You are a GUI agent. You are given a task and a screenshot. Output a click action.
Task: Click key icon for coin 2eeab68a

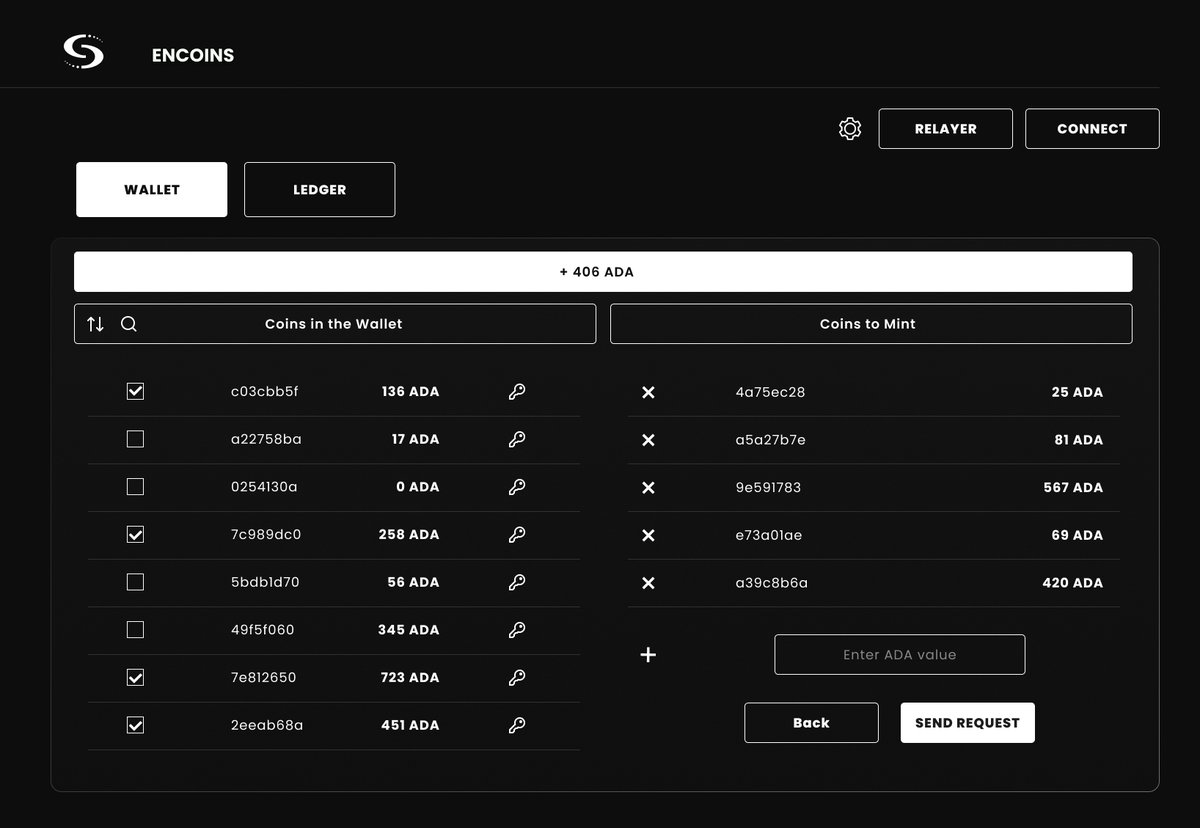point(517,725)
